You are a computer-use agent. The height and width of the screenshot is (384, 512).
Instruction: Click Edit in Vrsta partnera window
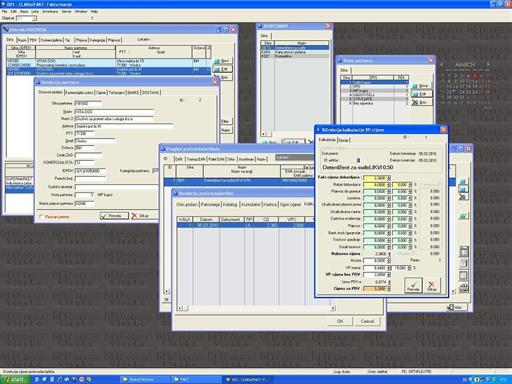[421, 94]
